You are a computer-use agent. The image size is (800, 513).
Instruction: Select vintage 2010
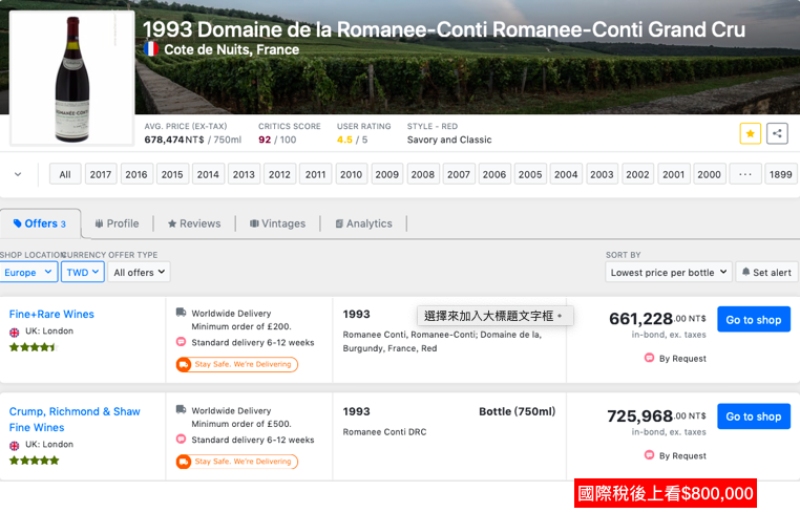click(351, 175)
